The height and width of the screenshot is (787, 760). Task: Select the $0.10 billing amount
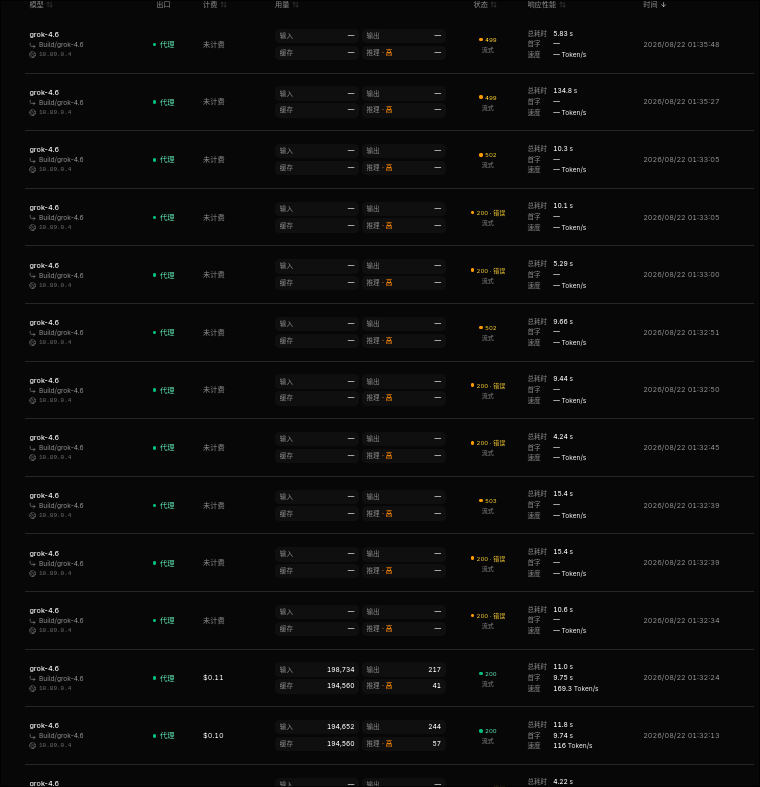[x=213, y=735]
